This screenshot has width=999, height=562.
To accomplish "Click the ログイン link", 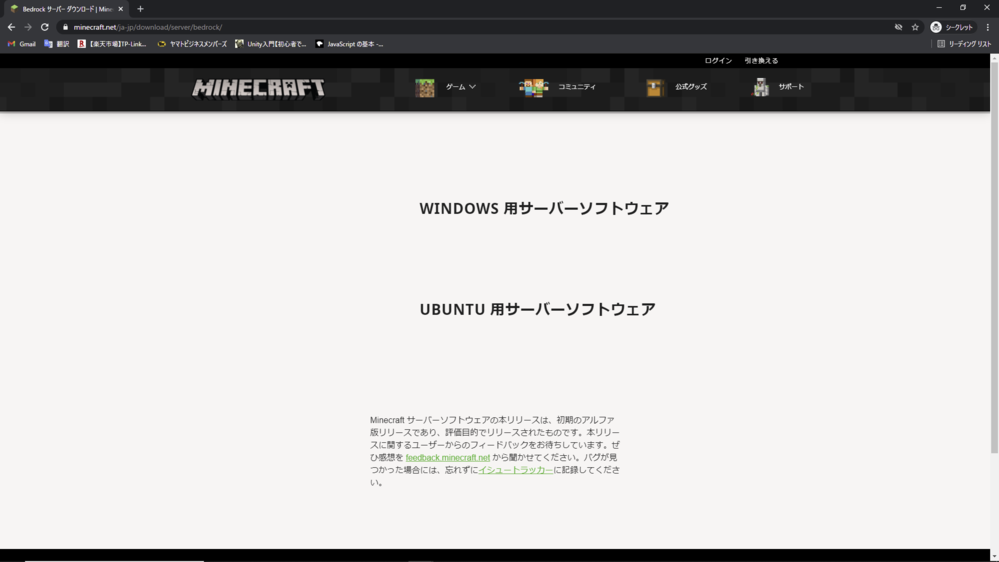I will click(718, 61).
